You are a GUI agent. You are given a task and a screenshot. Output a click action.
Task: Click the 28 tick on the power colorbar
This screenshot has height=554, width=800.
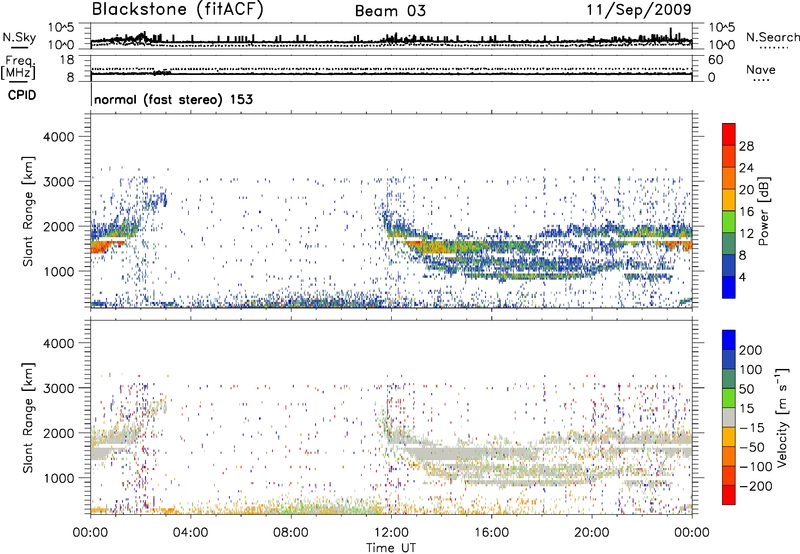point(746,146)
